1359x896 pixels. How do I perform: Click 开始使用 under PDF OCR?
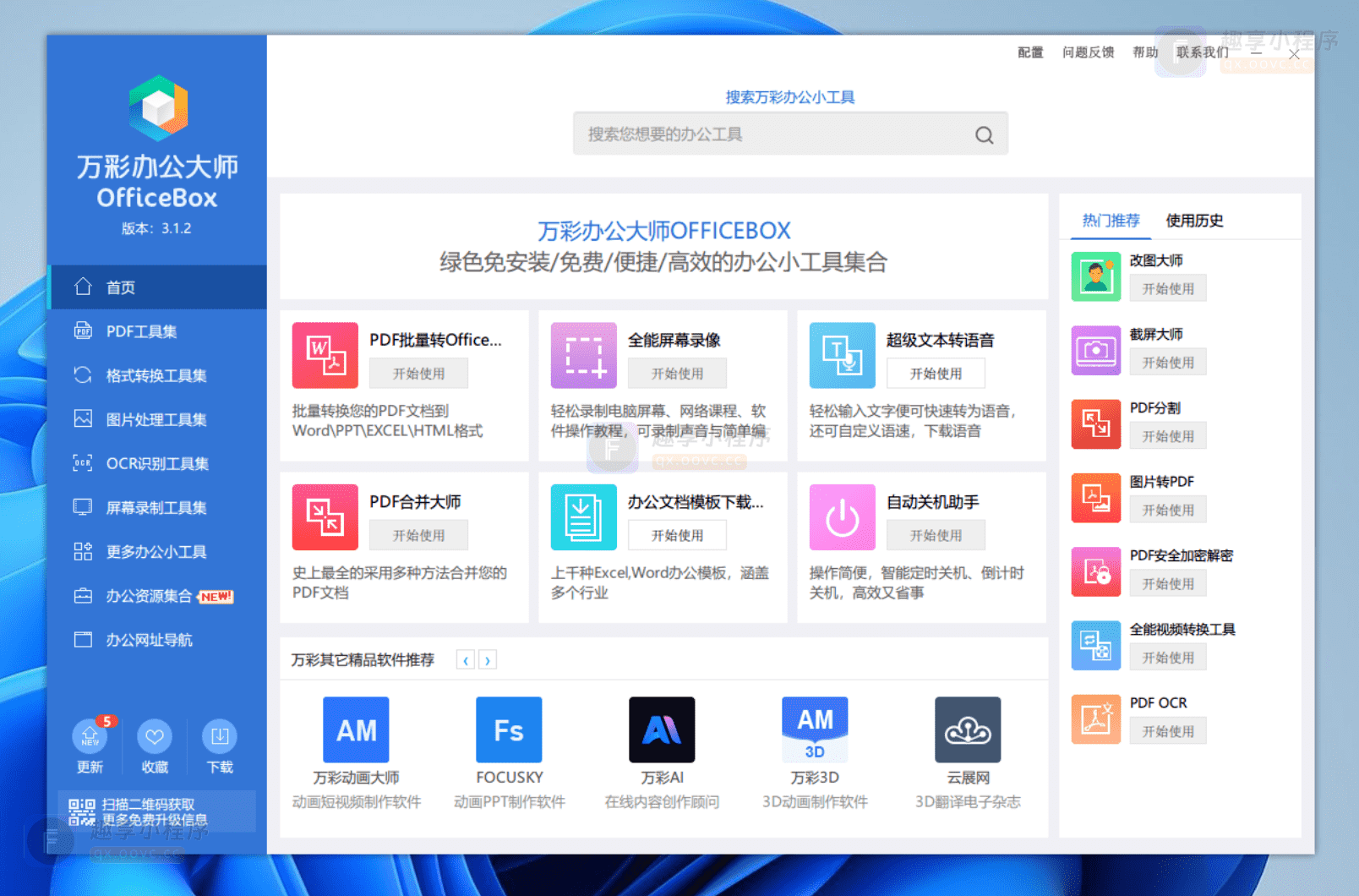(x=1168, y=731)
